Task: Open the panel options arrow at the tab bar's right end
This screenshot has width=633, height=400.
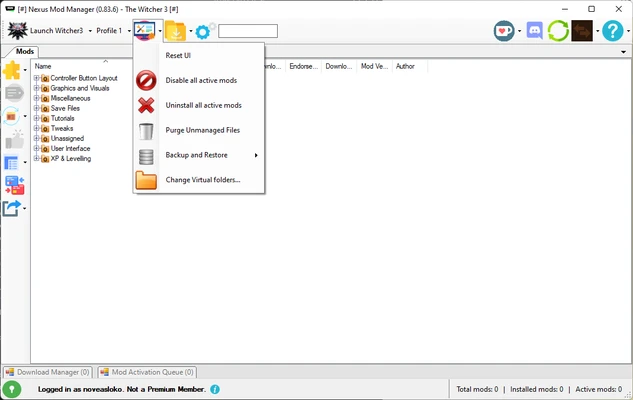Action: (623, 52)
